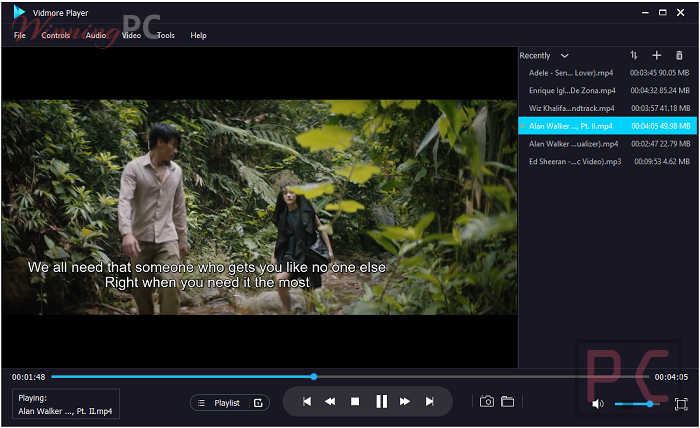Open the Controls menu
This screenshot has width=700, height=428.
click(56, 35)
